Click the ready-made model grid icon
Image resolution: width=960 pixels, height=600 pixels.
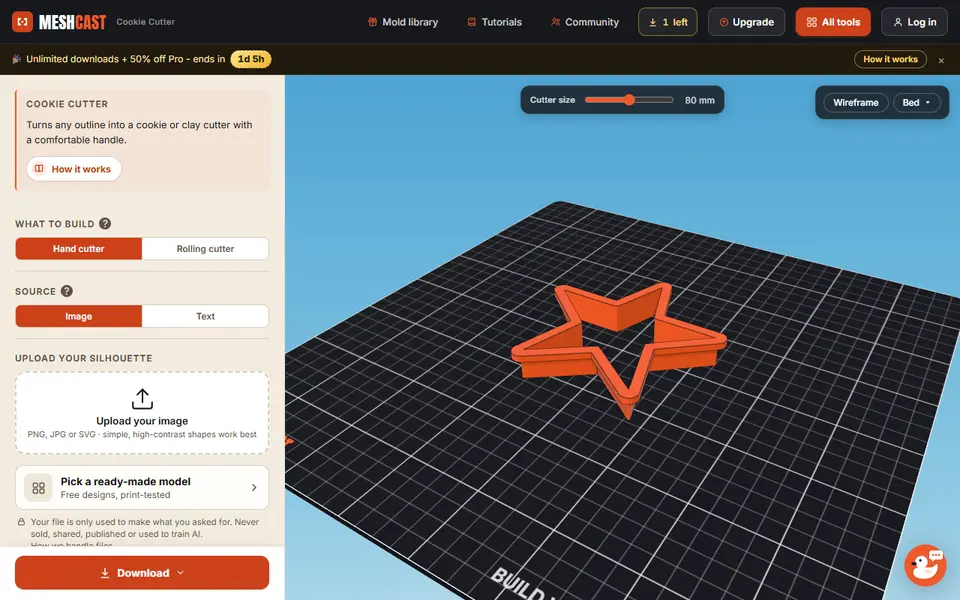tap(38, 488)
